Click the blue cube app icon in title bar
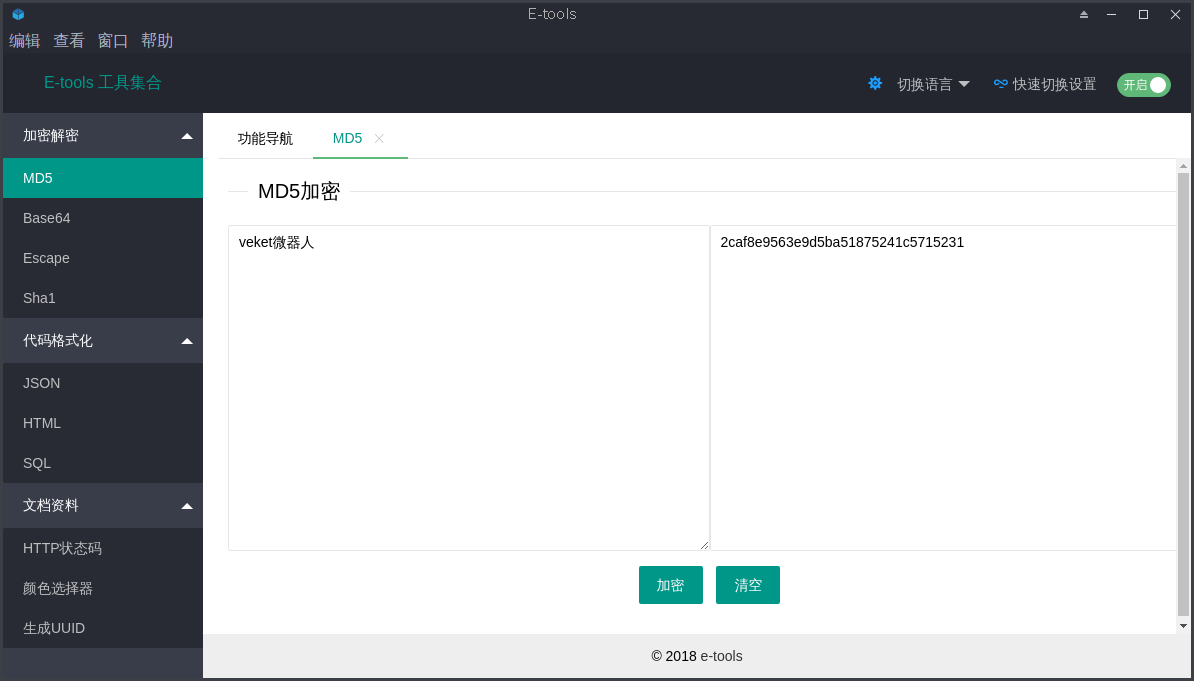The image size is (1194, 681). pyautogui.click(x=18, y=14)
